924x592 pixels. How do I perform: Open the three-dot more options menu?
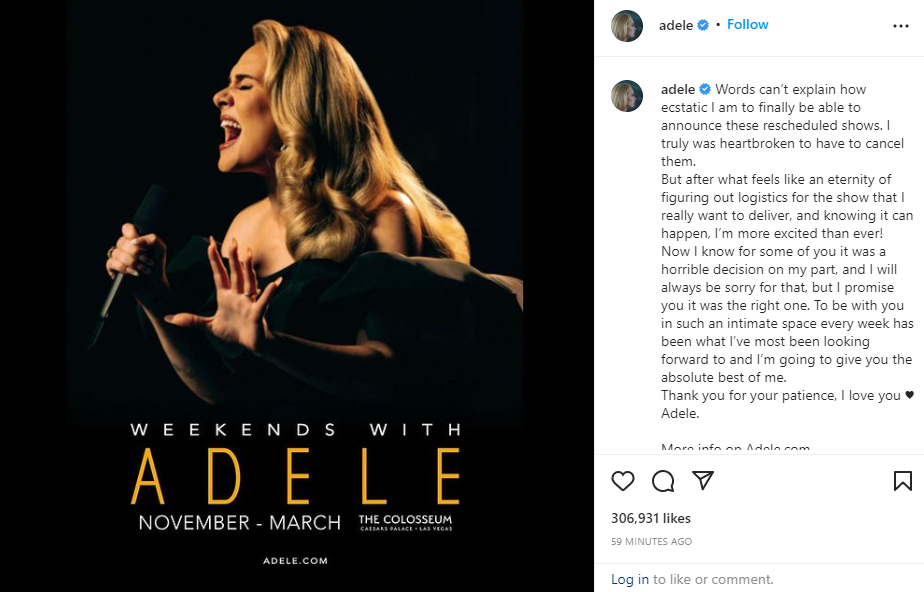(x=900, y=26)
